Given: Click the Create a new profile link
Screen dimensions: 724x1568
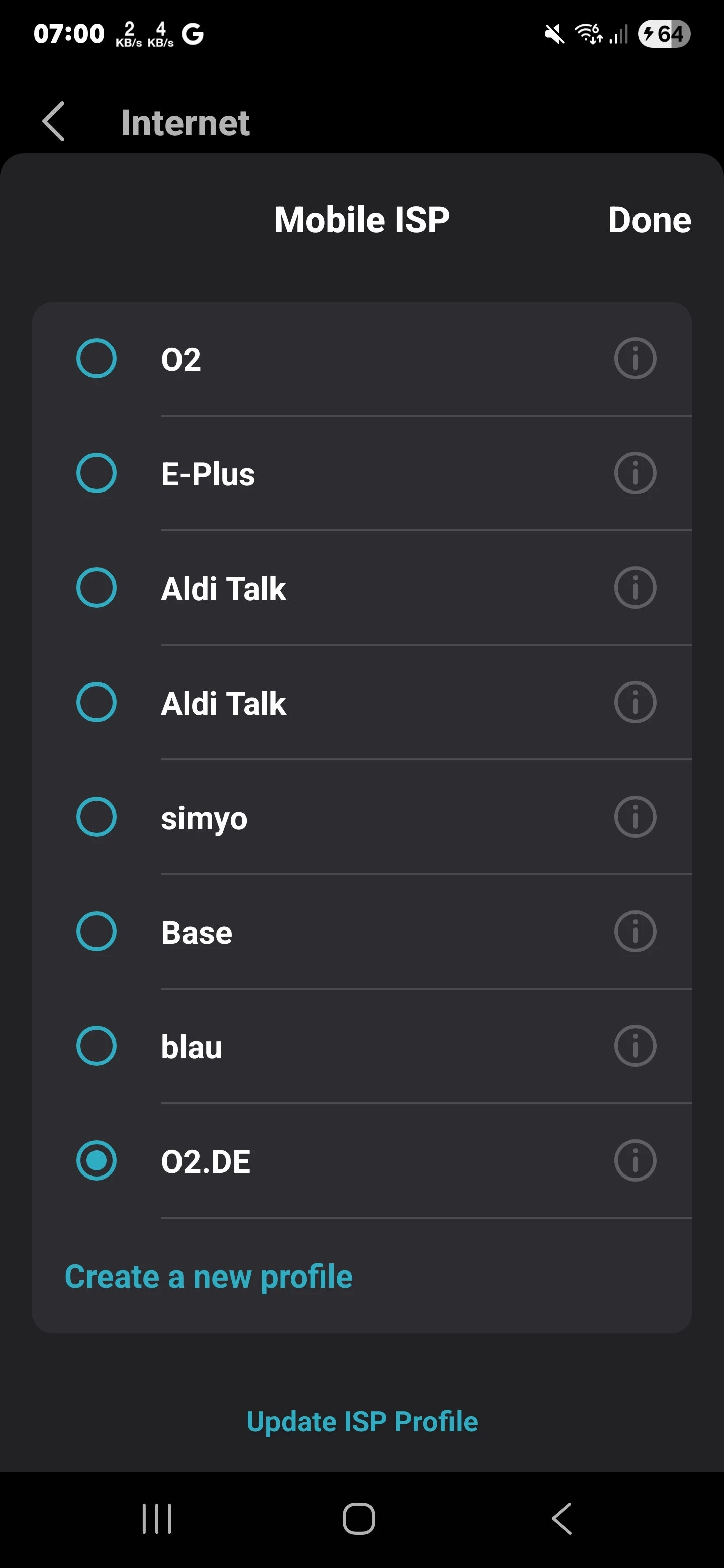Looking at the screenshot, I should click(209, 1277).
